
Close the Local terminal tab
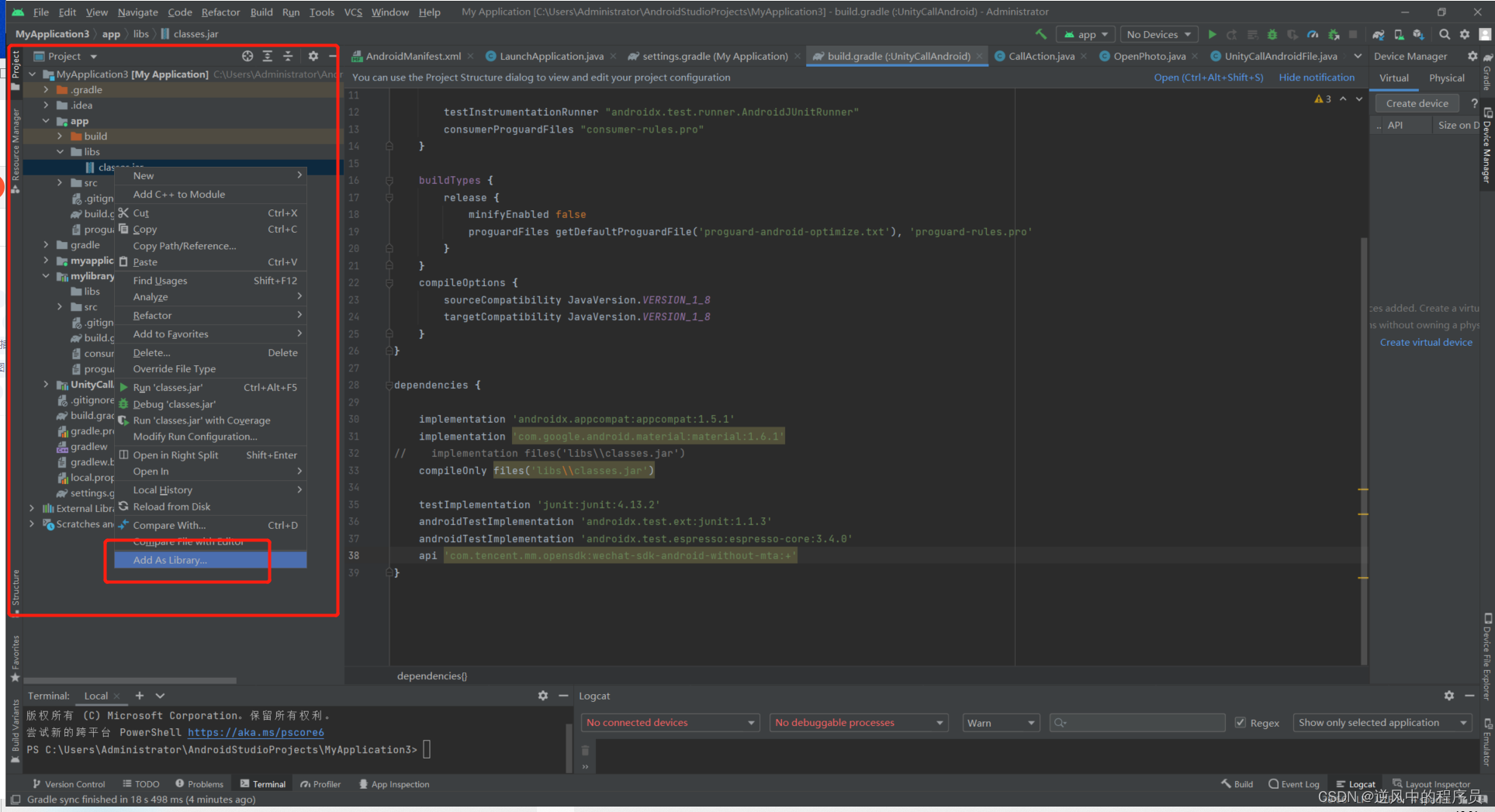pyautogui.click(x=116, y=696)
